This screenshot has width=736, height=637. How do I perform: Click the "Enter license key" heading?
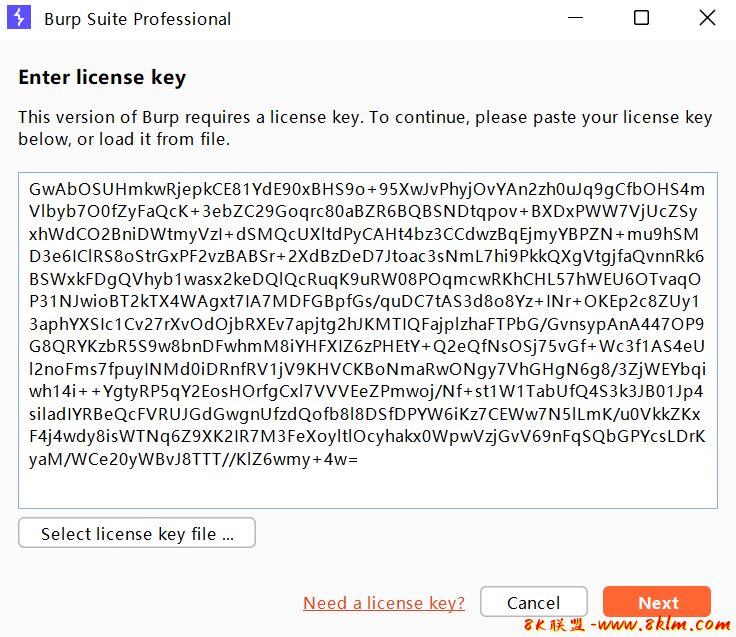102,78
